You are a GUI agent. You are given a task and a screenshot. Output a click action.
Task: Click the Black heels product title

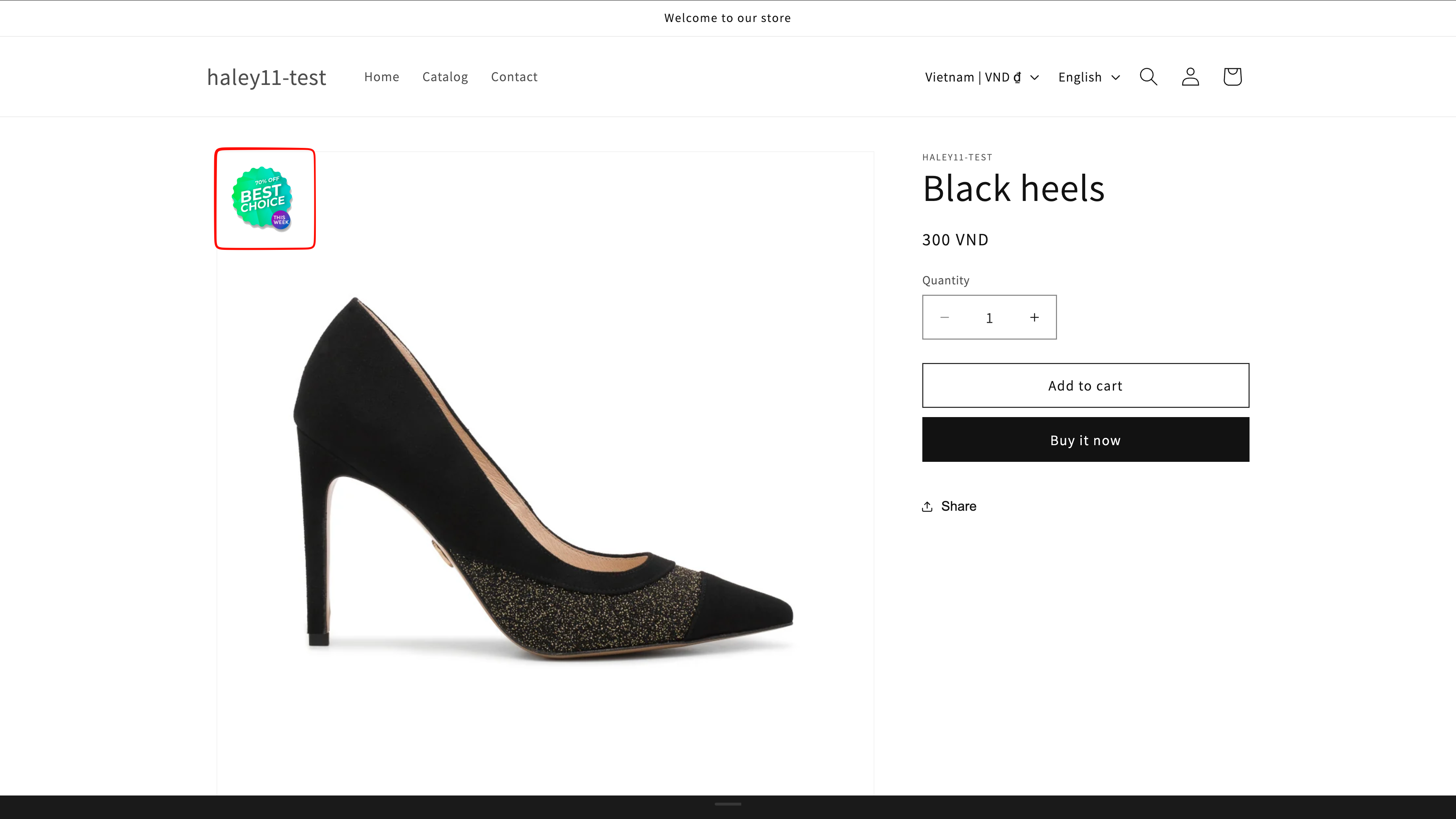(1014, 188)
